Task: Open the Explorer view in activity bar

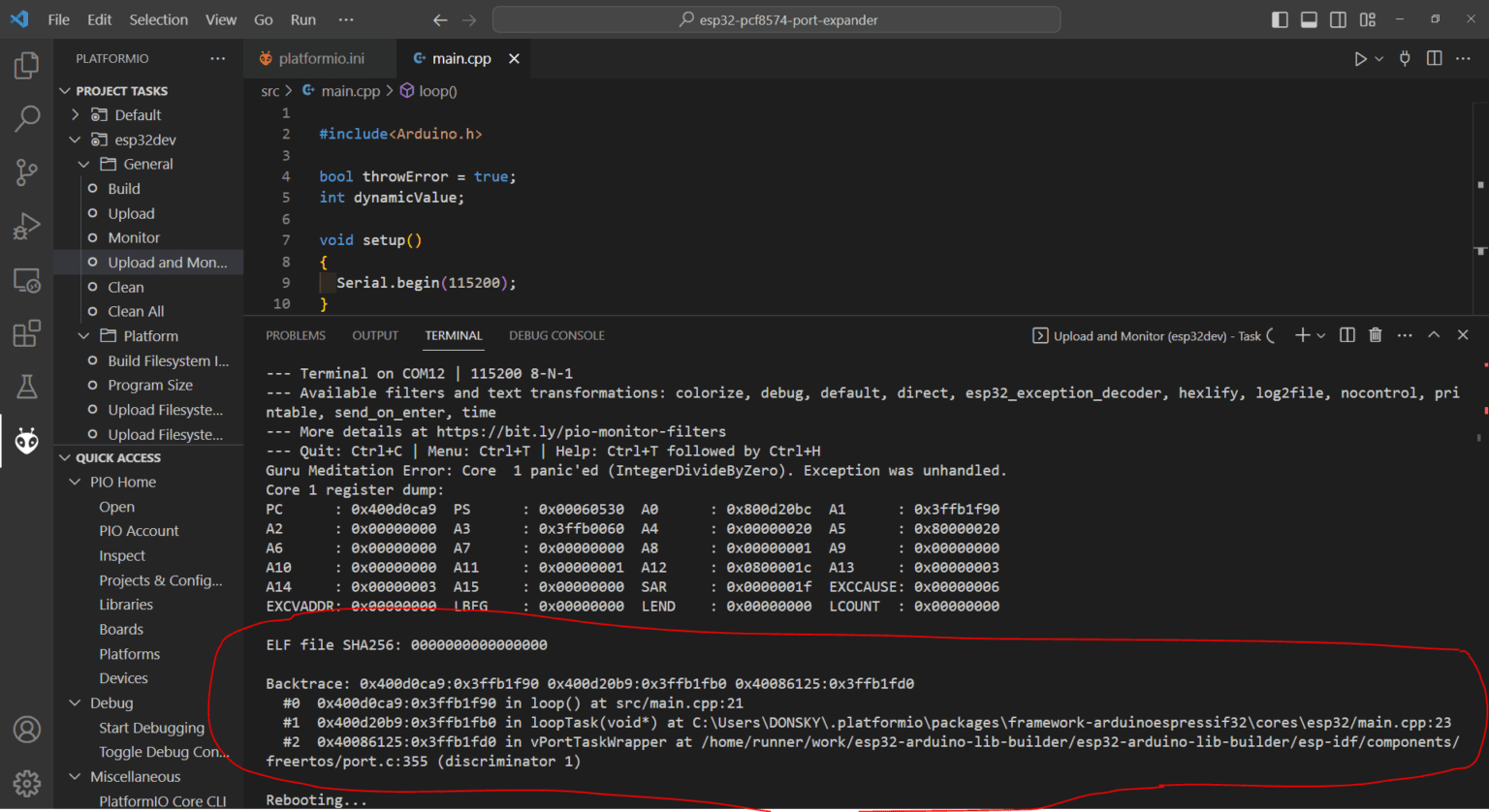Action: click(x=26, y=65)
